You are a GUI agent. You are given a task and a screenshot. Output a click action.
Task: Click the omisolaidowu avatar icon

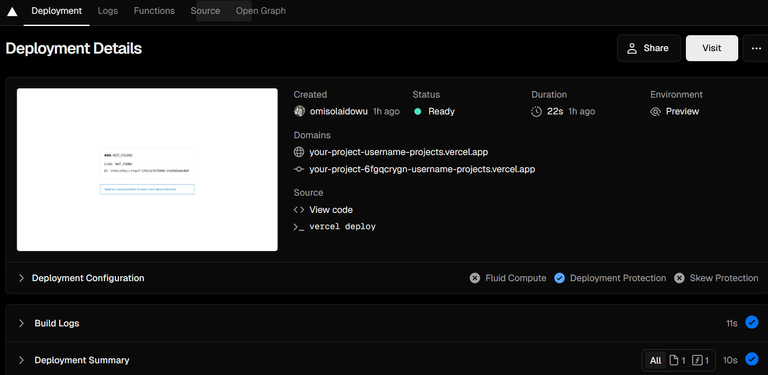299,111
